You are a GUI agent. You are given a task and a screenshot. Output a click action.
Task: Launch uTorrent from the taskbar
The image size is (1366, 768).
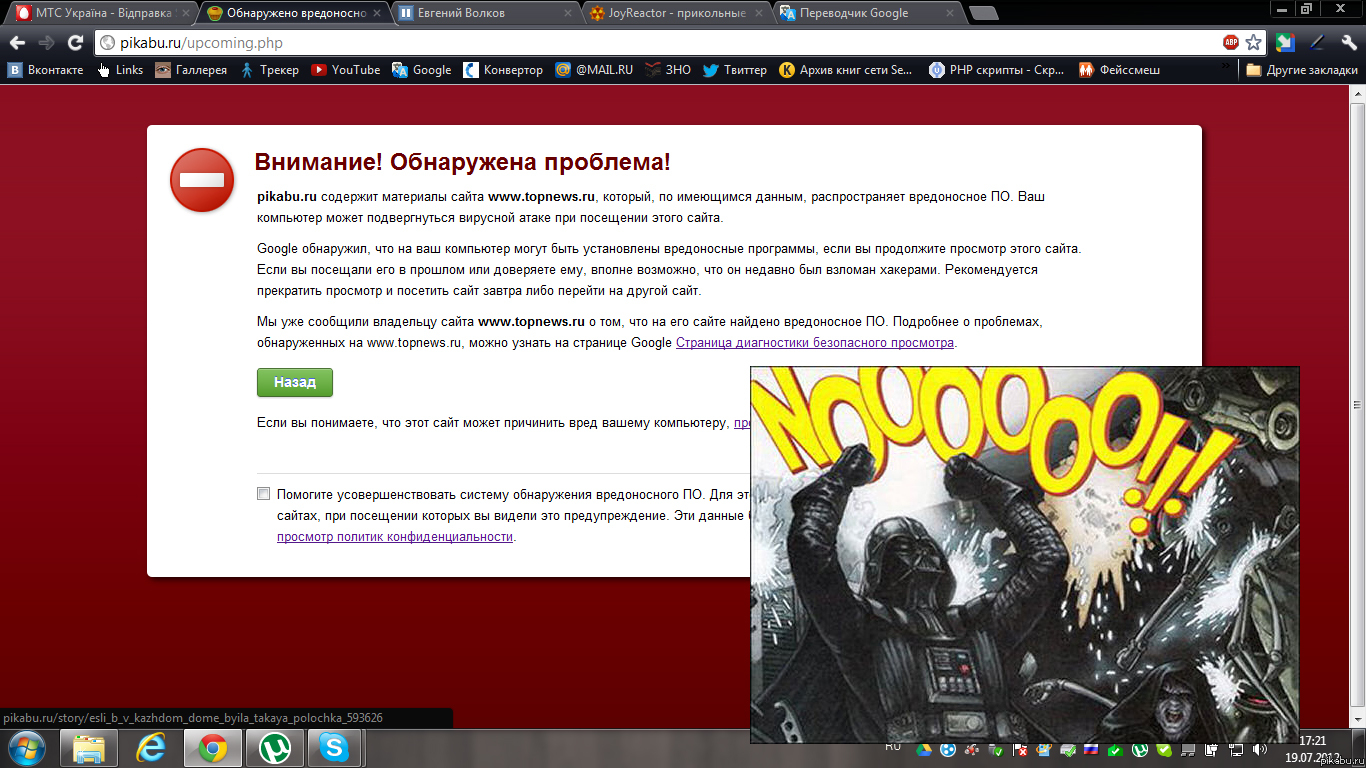[274, 748]
